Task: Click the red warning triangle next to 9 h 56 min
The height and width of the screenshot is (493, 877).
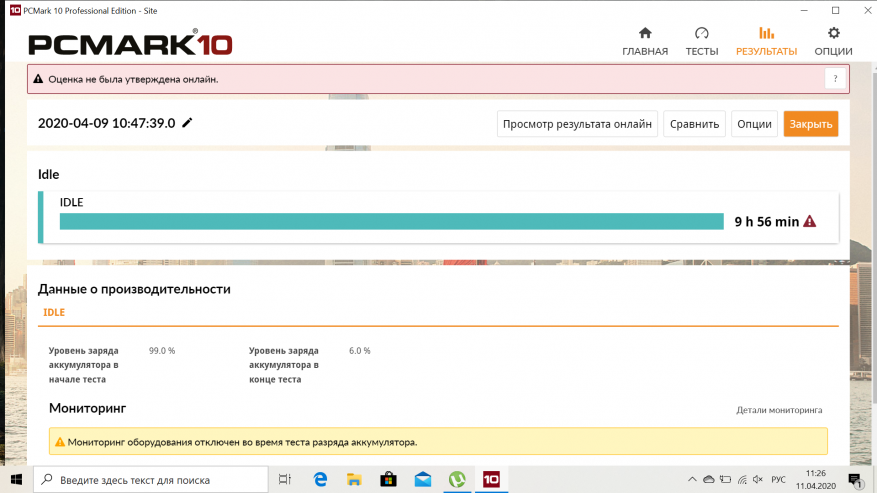Action: click(x=809, y=222)
